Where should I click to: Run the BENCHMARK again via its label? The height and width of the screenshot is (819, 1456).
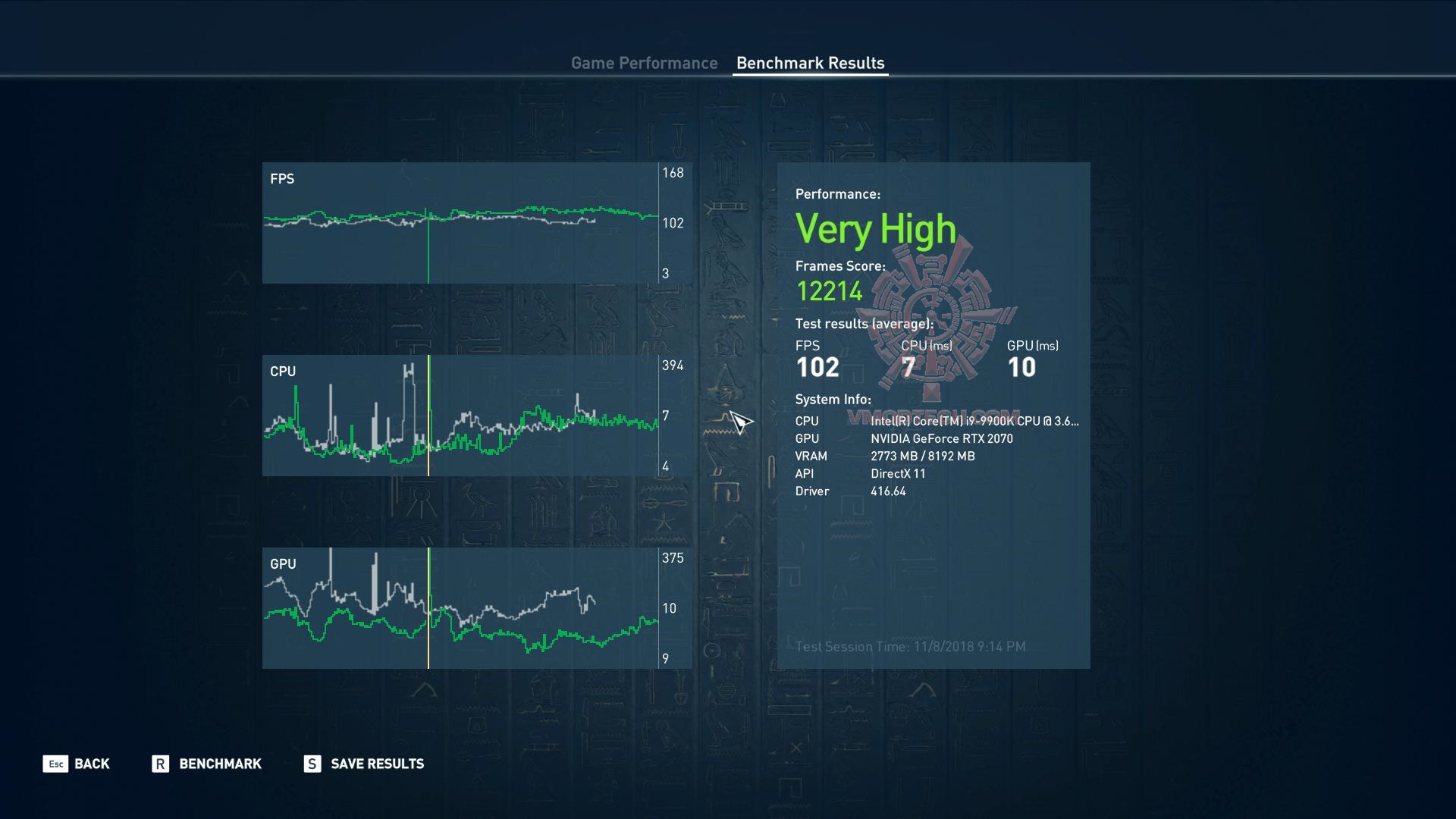pyautogui.click(x=220, y=764)
